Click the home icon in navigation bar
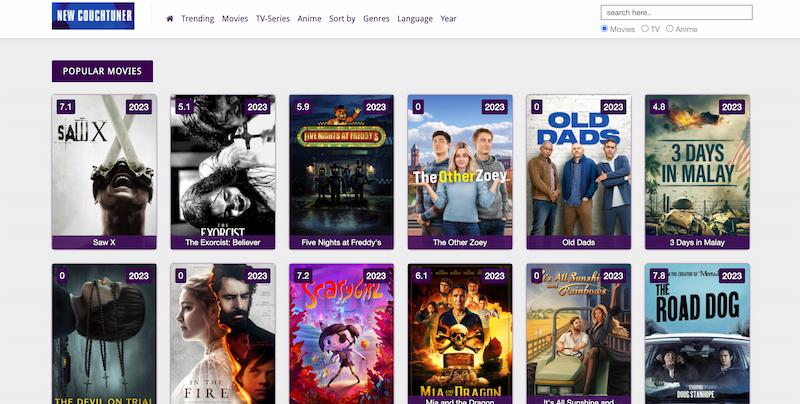 170,19
